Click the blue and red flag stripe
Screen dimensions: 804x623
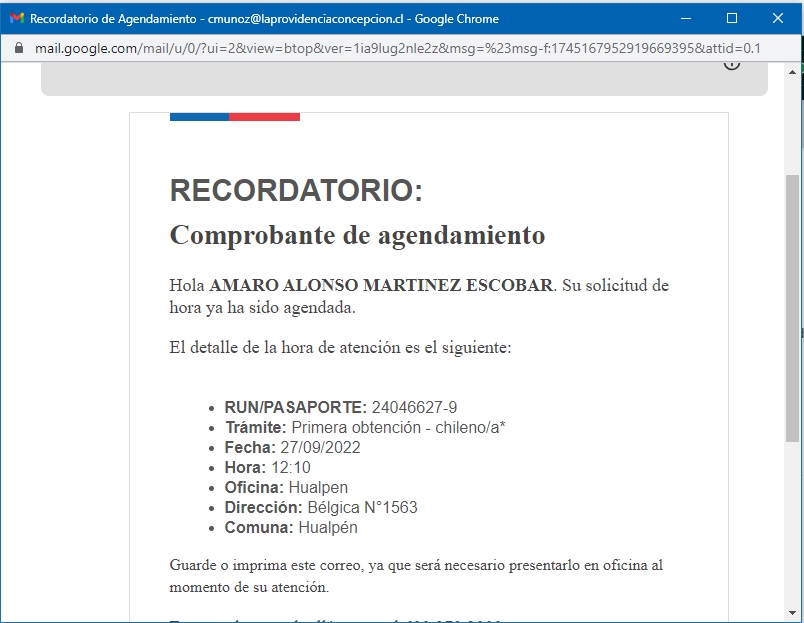point(235,116)
